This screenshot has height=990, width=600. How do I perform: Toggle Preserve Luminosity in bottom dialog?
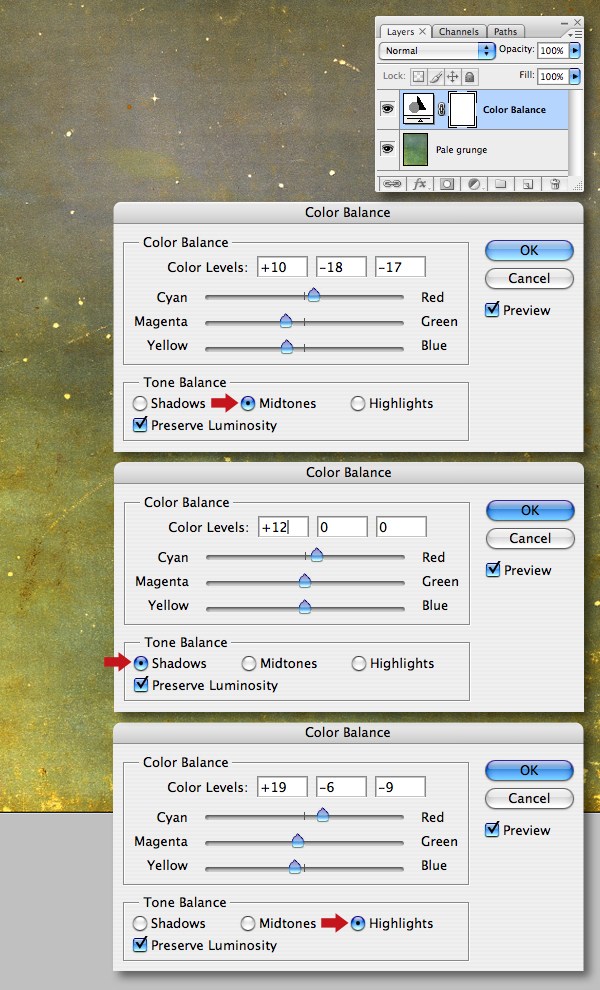click(x=141, y=945)
